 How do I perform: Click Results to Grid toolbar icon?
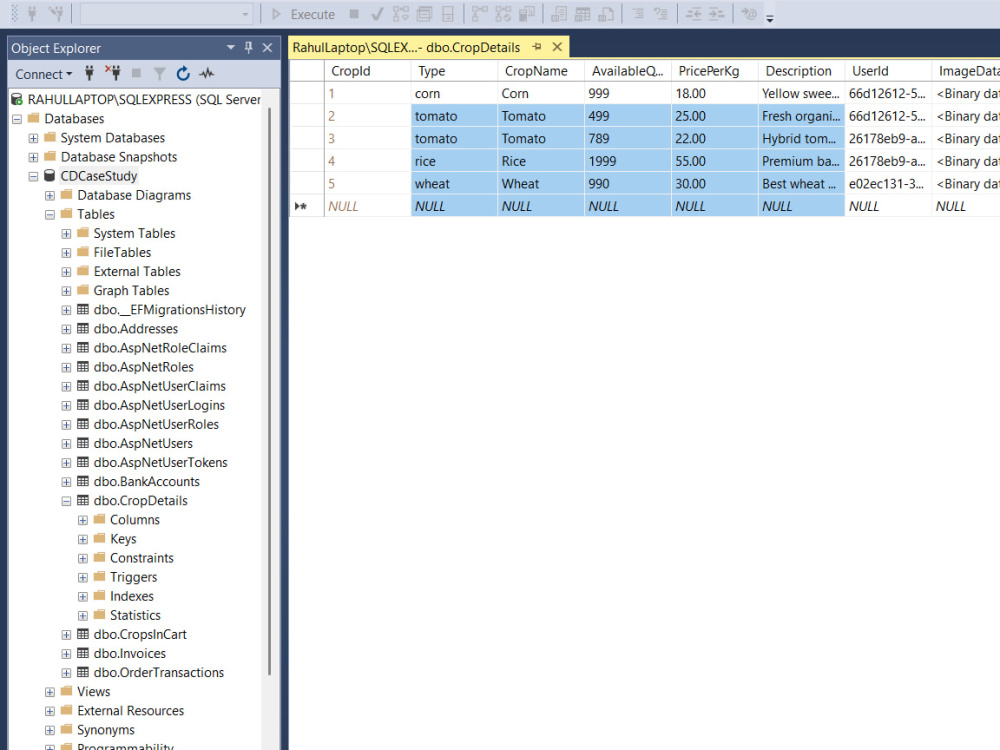(582, 14)
